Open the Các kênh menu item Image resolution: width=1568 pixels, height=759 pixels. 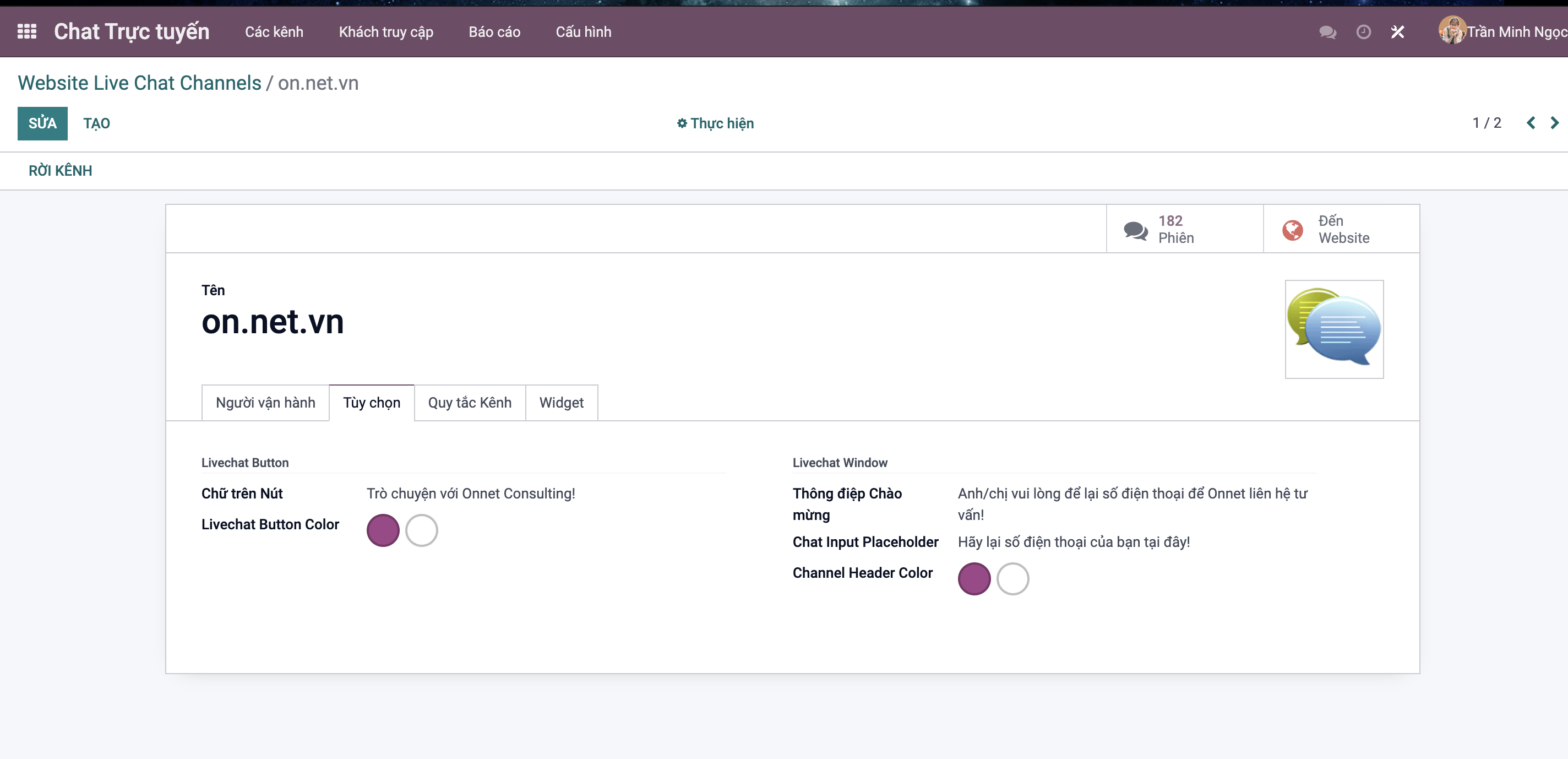(274, 32)
